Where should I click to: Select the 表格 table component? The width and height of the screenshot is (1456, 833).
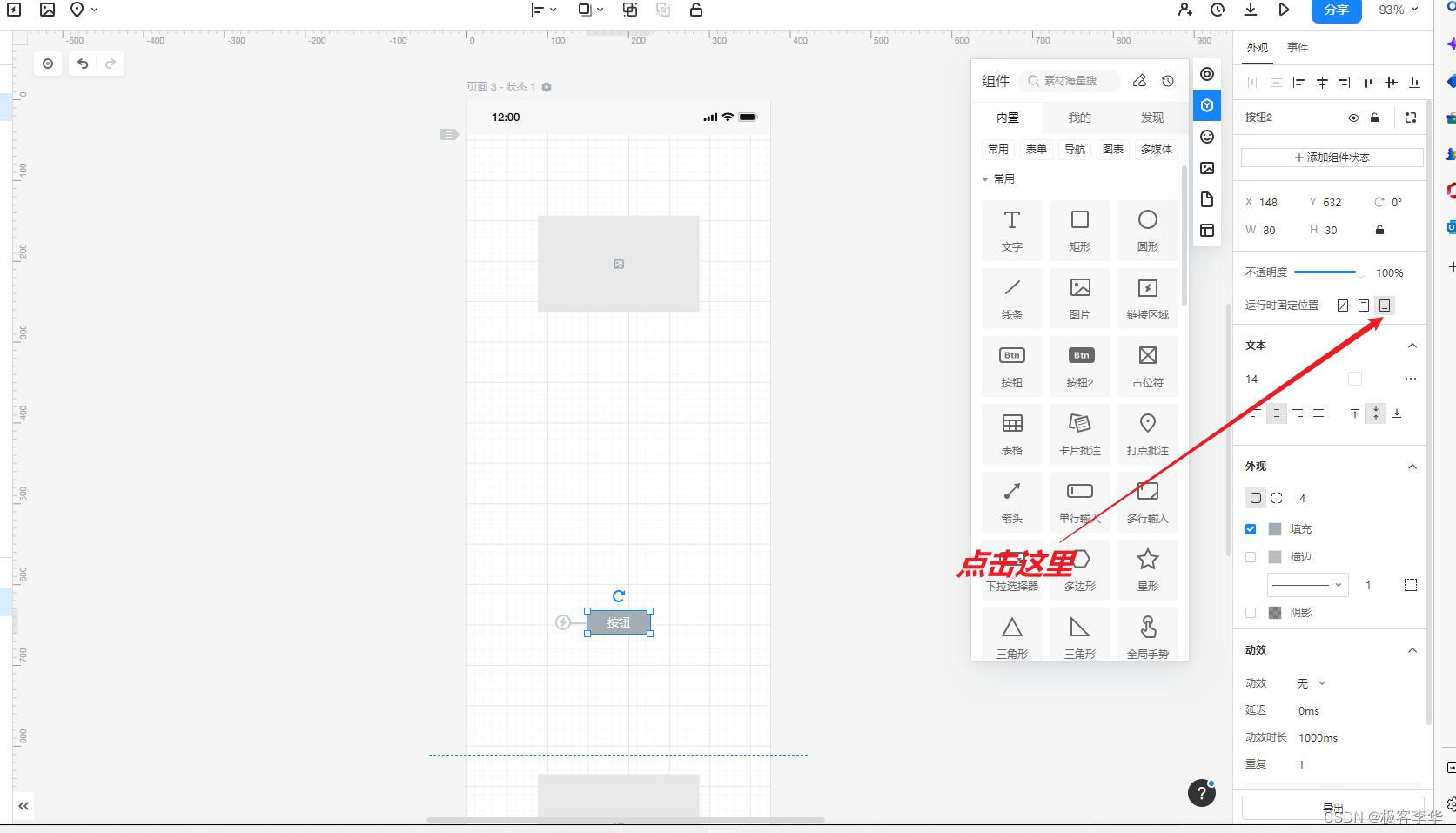point(1011,434)
